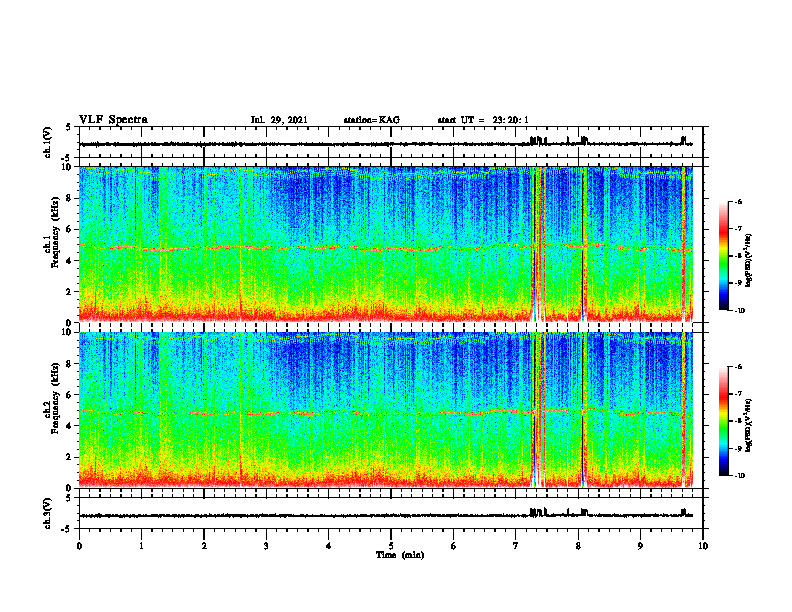Click the 'Time (min)' axis label
This screenshot has height=612, width=792.
point(400,555)
